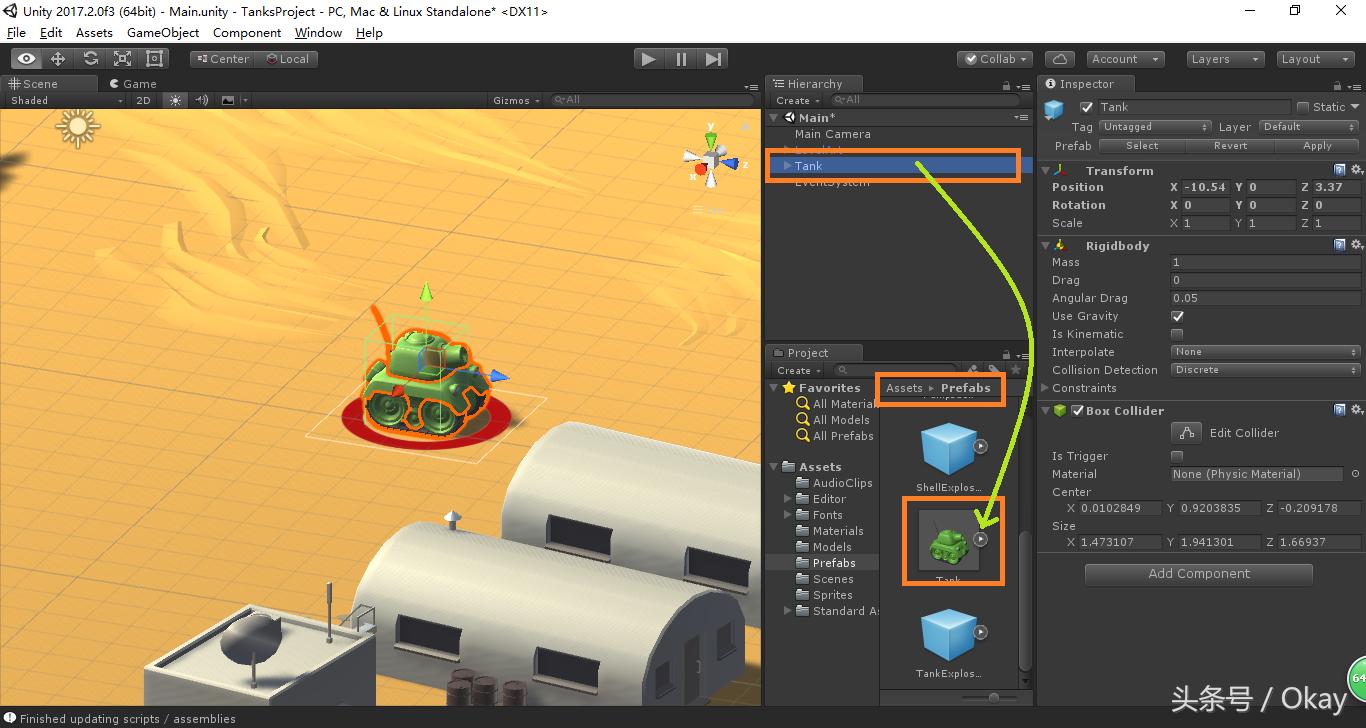Select the Rotate tool
The height and width of the screenshot is (728, 1366).
click(x=90, y=58)
